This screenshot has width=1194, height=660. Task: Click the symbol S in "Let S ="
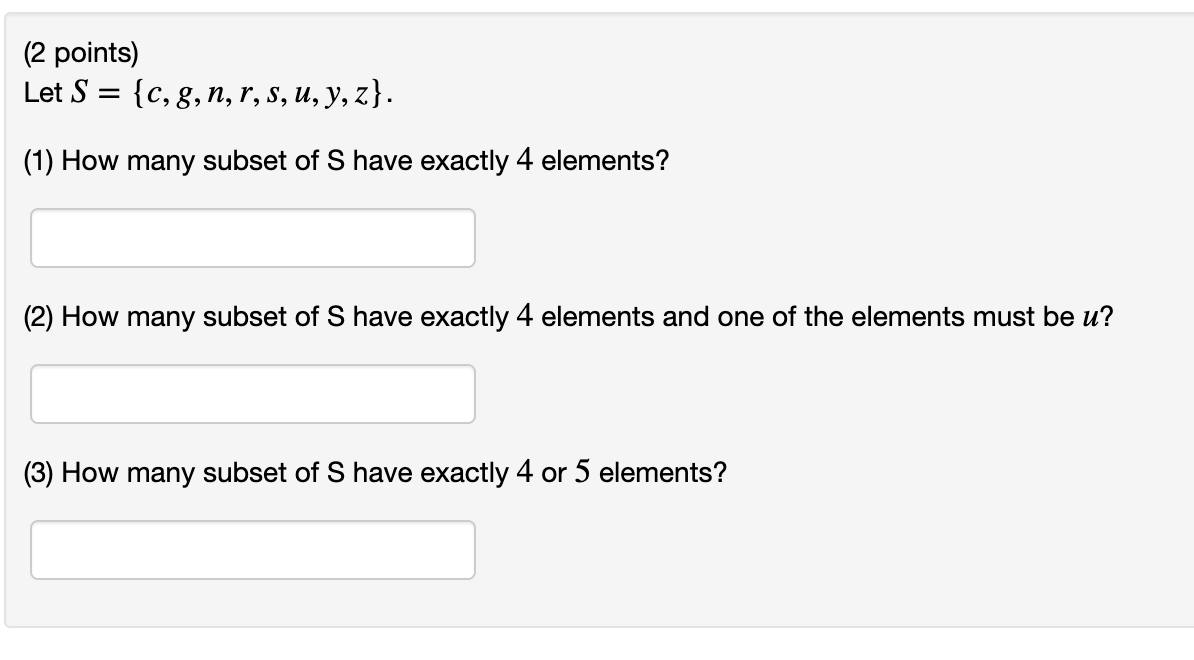(x=80, y=93)
